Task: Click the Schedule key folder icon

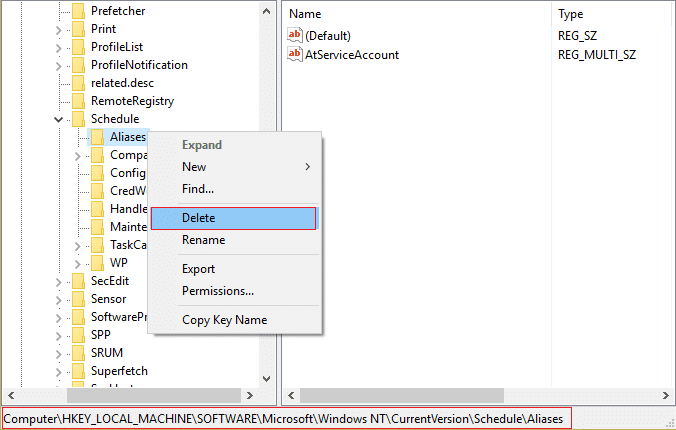Action: click(78, 119)
